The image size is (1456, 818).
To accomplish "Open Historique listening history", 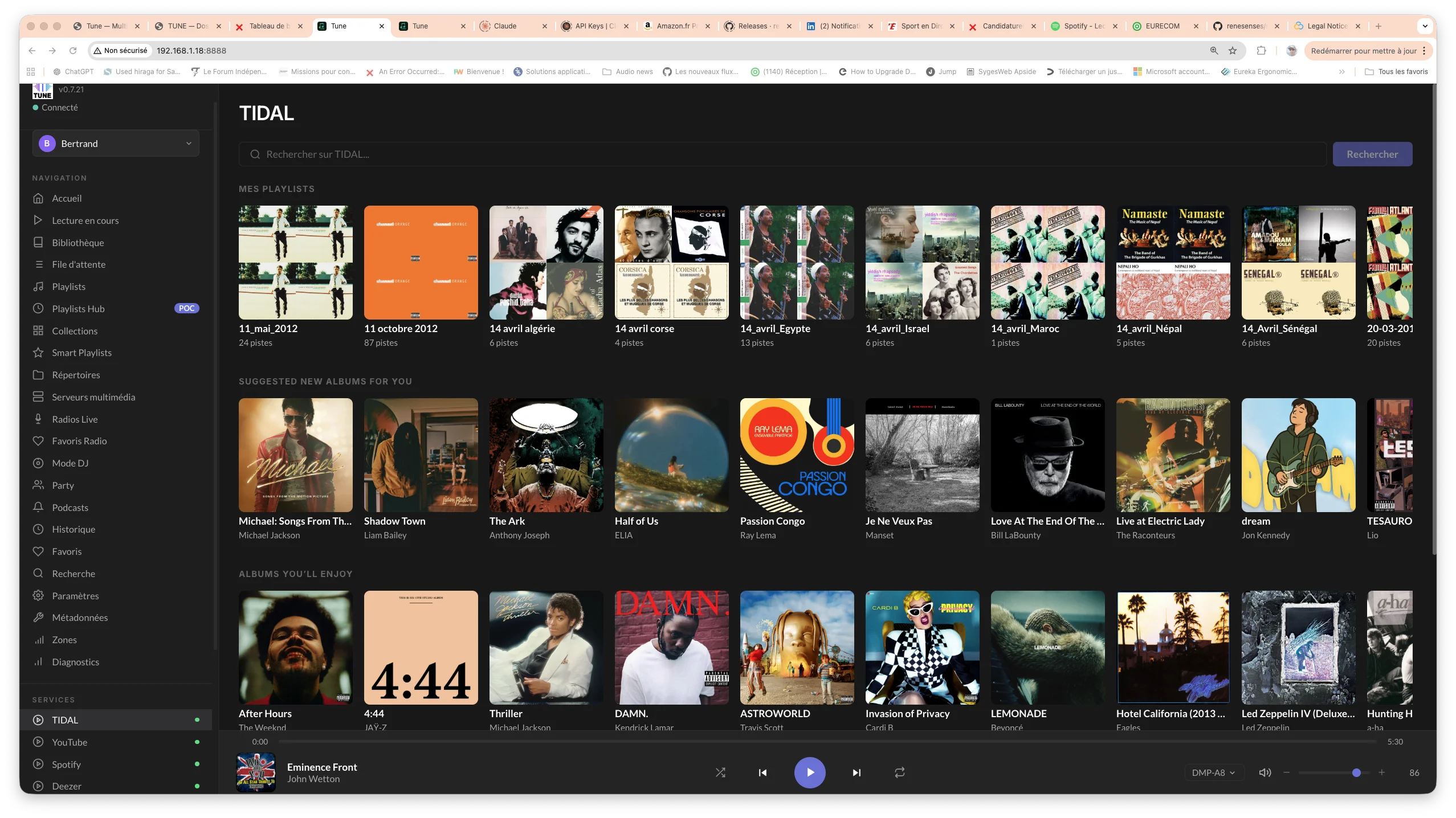I will [x=116, y=529].
